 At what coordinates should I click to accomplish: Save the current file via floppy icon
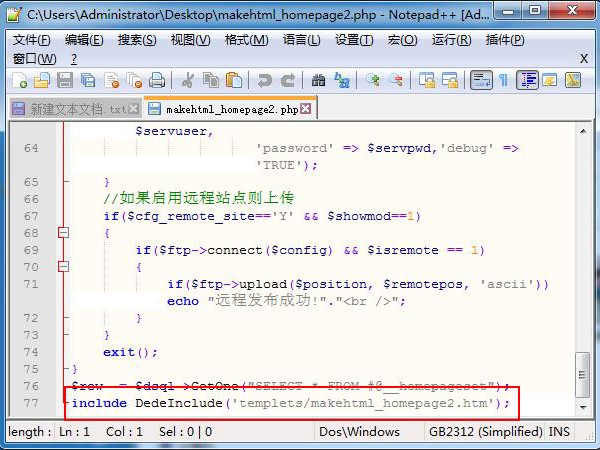click(x=65, y=80)
